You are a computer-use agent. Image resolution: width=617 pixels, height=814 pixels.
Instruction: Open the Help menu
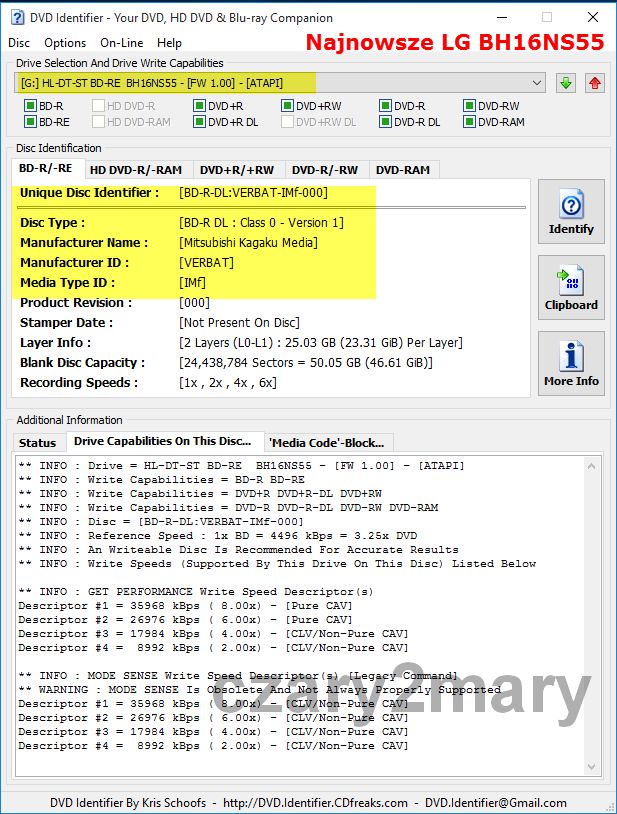coord(169,43)
